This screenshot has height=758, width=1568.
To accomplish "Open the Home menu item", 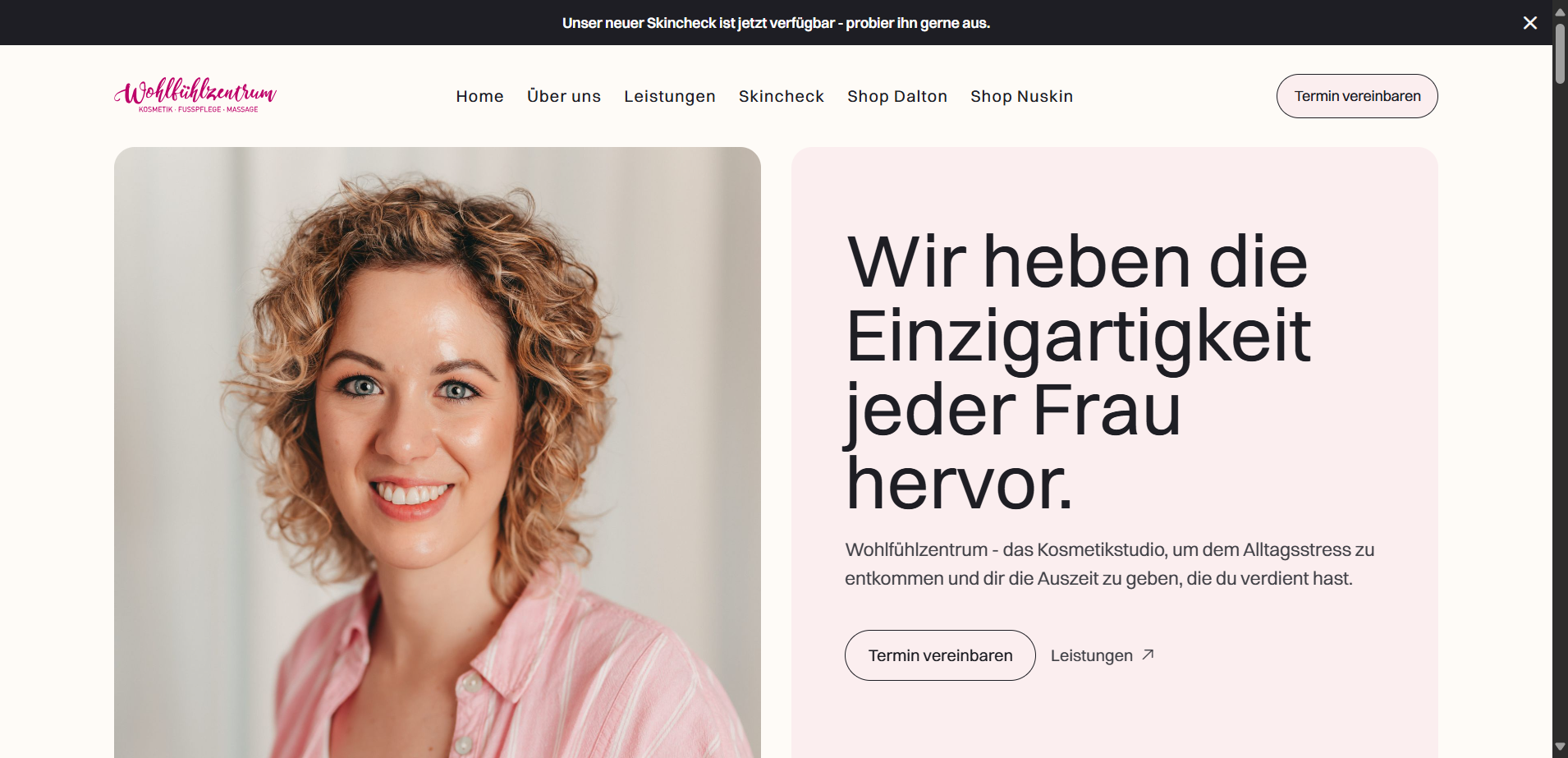I will (x=479, y=96).
